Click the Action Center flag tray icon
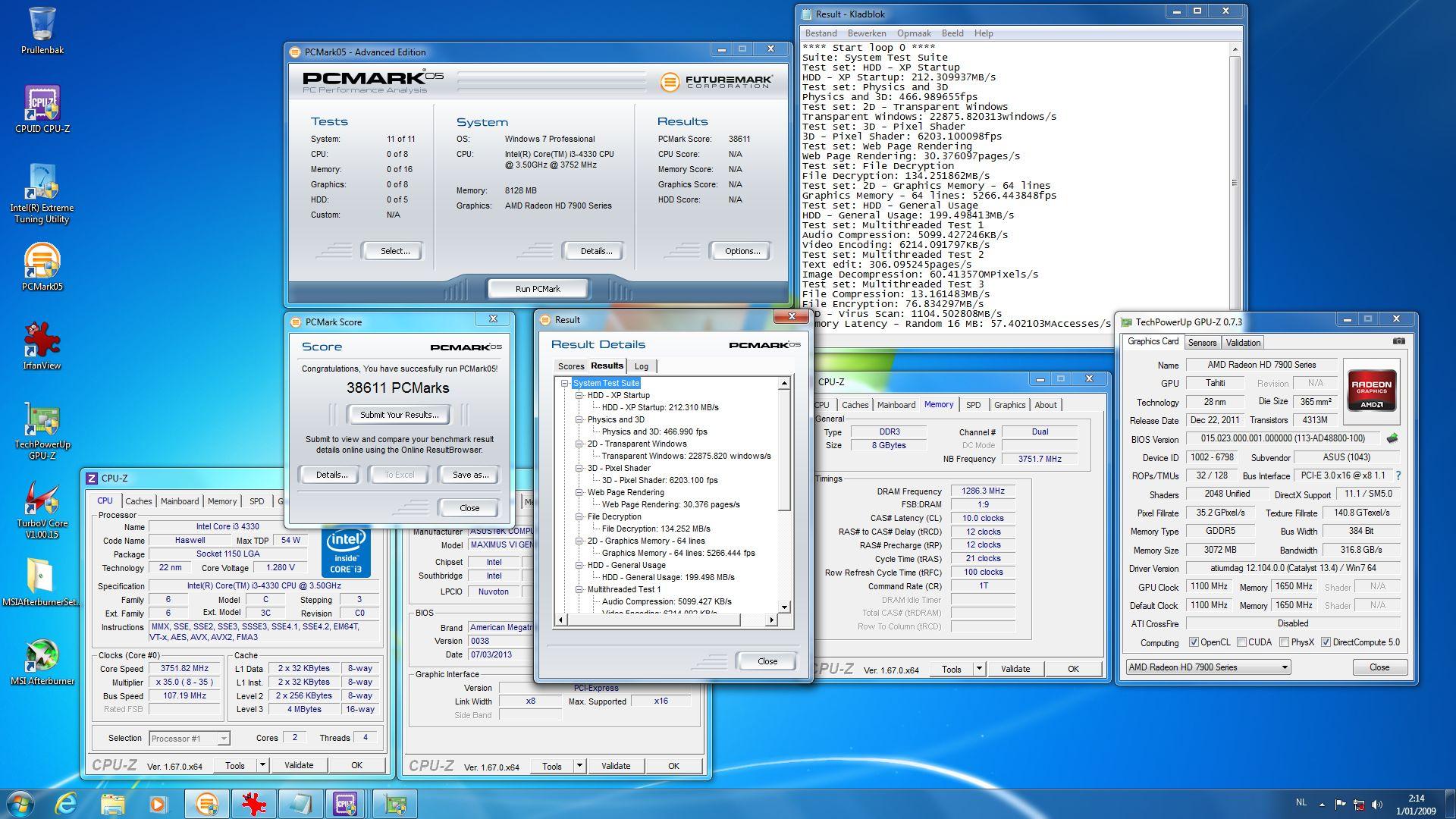 pos(1340,805)
